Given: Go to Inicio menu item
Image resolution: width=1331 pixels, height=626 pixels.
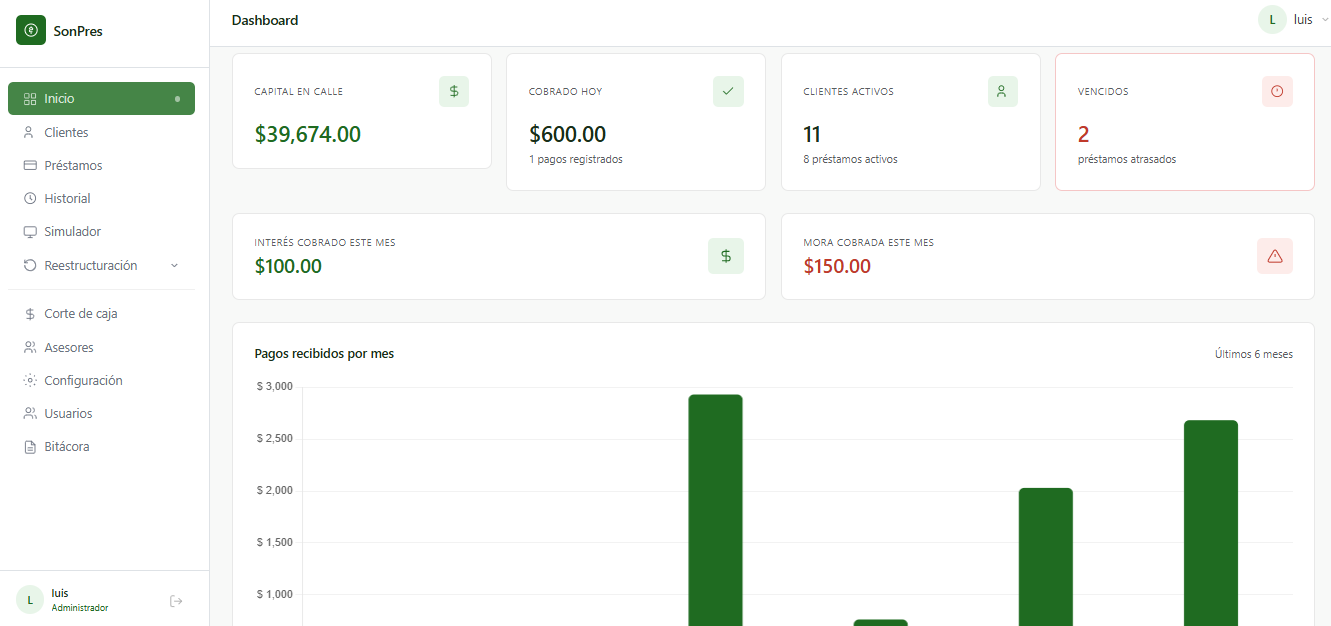Looking at the screenshot, I should tap(101, 99).
